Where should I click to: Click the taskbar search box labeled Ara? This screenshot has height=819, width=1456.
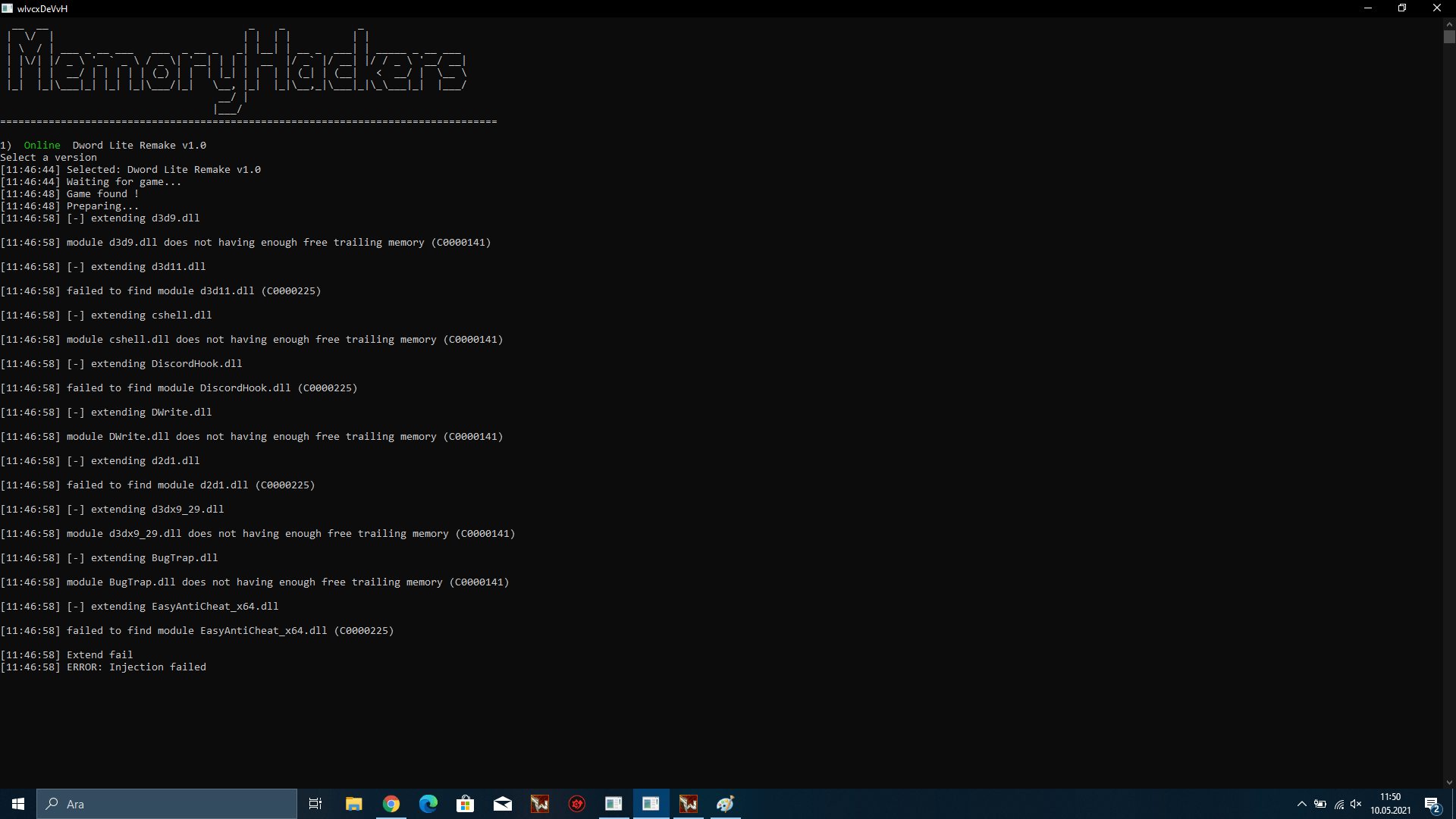(167, 804)
